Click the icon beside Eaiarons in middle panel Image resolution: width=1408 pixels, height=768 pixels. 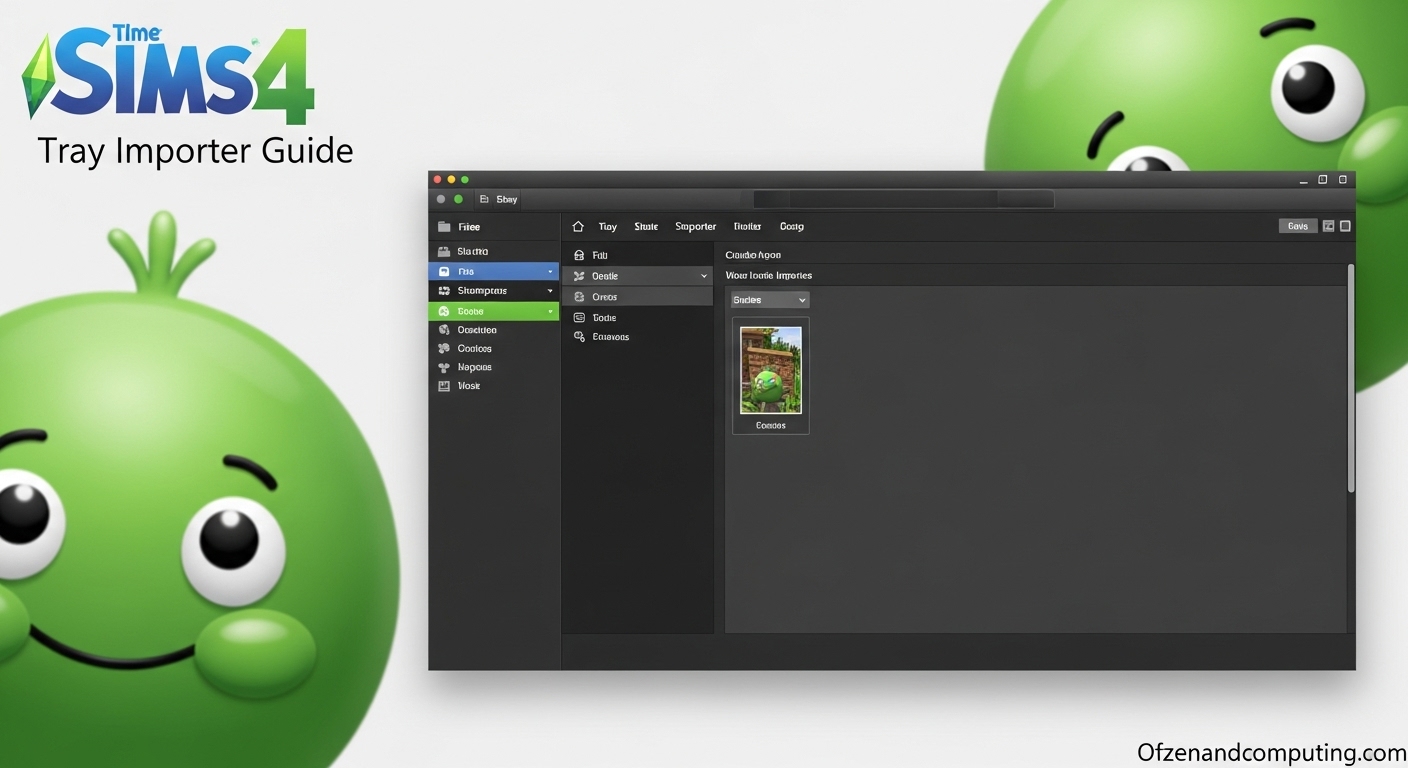[x=579, y=337]
